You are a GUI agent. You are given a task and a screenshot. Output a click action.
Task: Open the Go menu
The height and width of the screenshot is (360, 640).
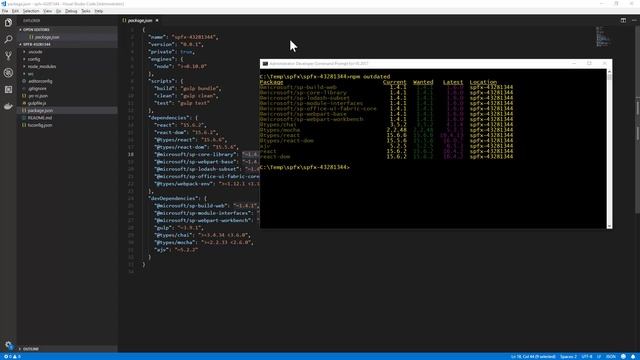pos(58,11)
